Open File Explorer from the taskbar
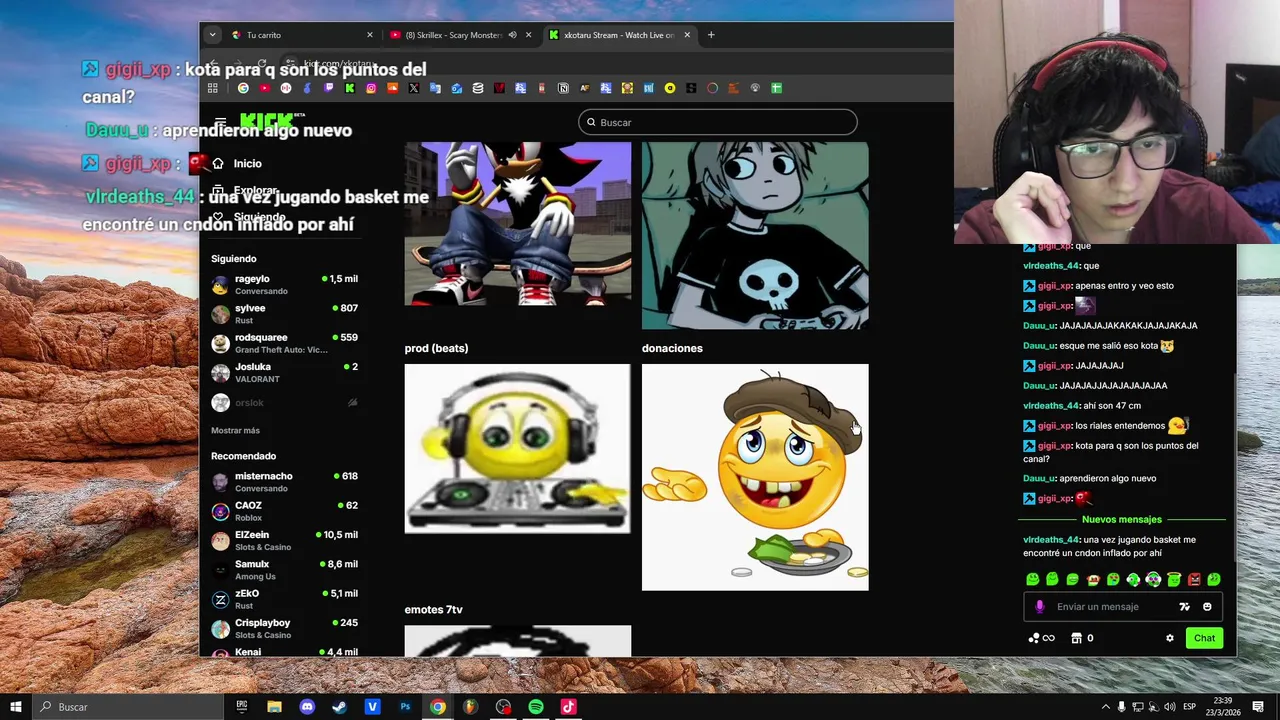Screen dimensions: 1280x720 (x=274, y=707)
